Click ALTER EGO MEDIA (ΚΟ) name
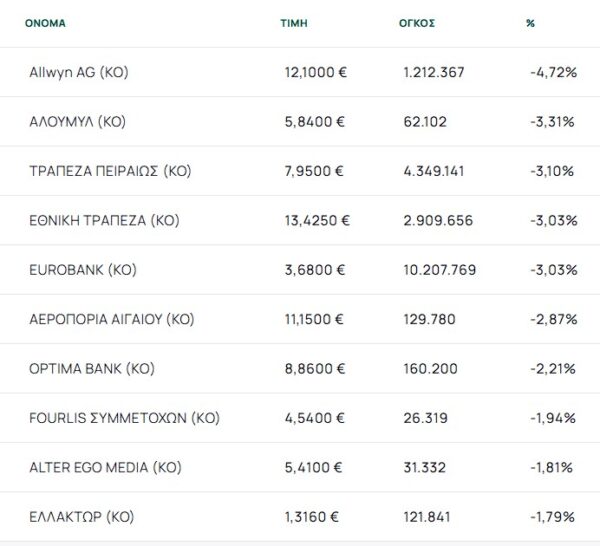 click(x=106, y=467)
